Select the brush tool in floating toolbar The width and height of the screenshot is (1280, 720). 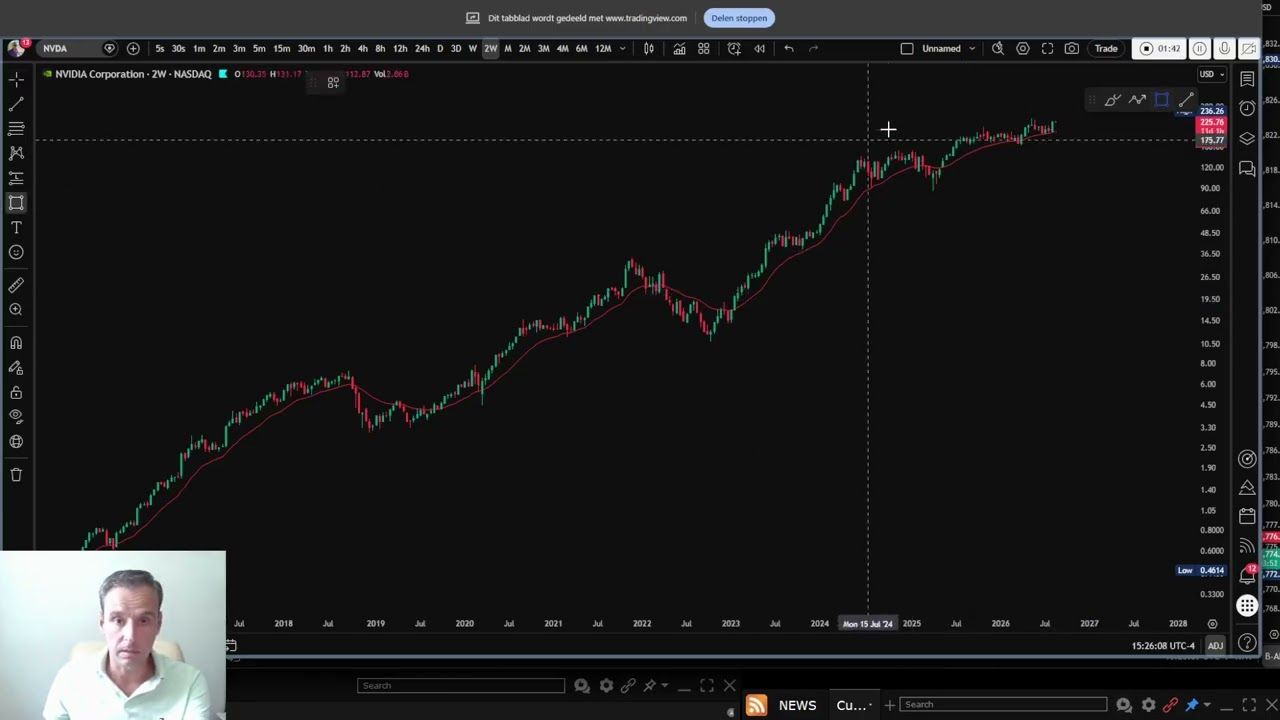pos(1112,100)
